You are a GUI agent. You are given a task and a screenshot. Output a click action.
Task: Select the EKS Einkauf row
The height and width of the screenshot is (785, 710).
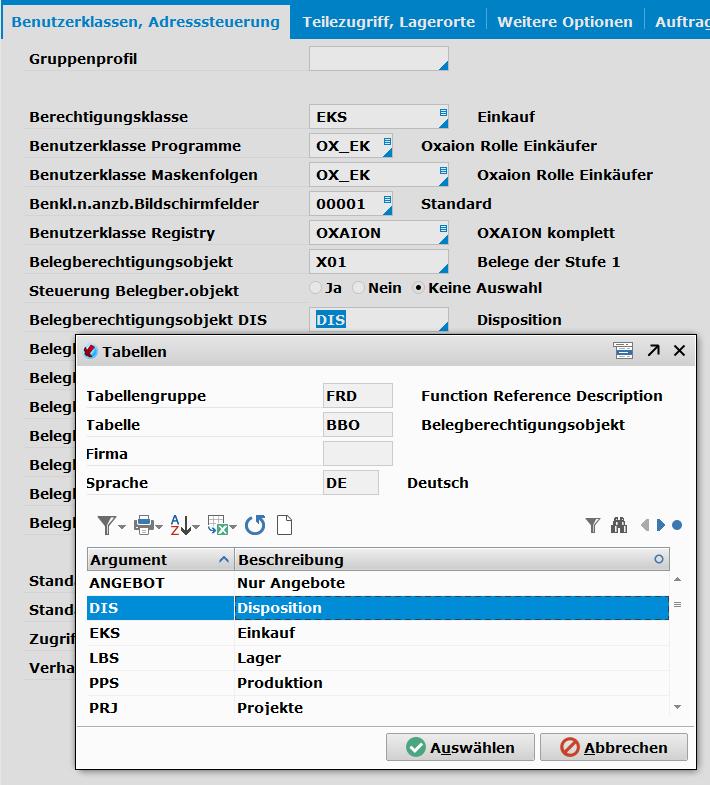tap(378, 633)
